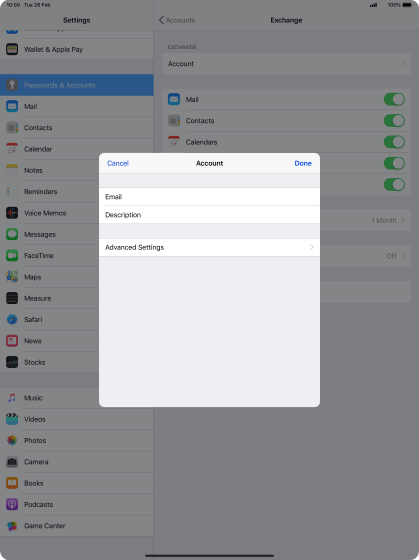Click the Email input field
Screen dimensions: 419x560
(209, 196)
